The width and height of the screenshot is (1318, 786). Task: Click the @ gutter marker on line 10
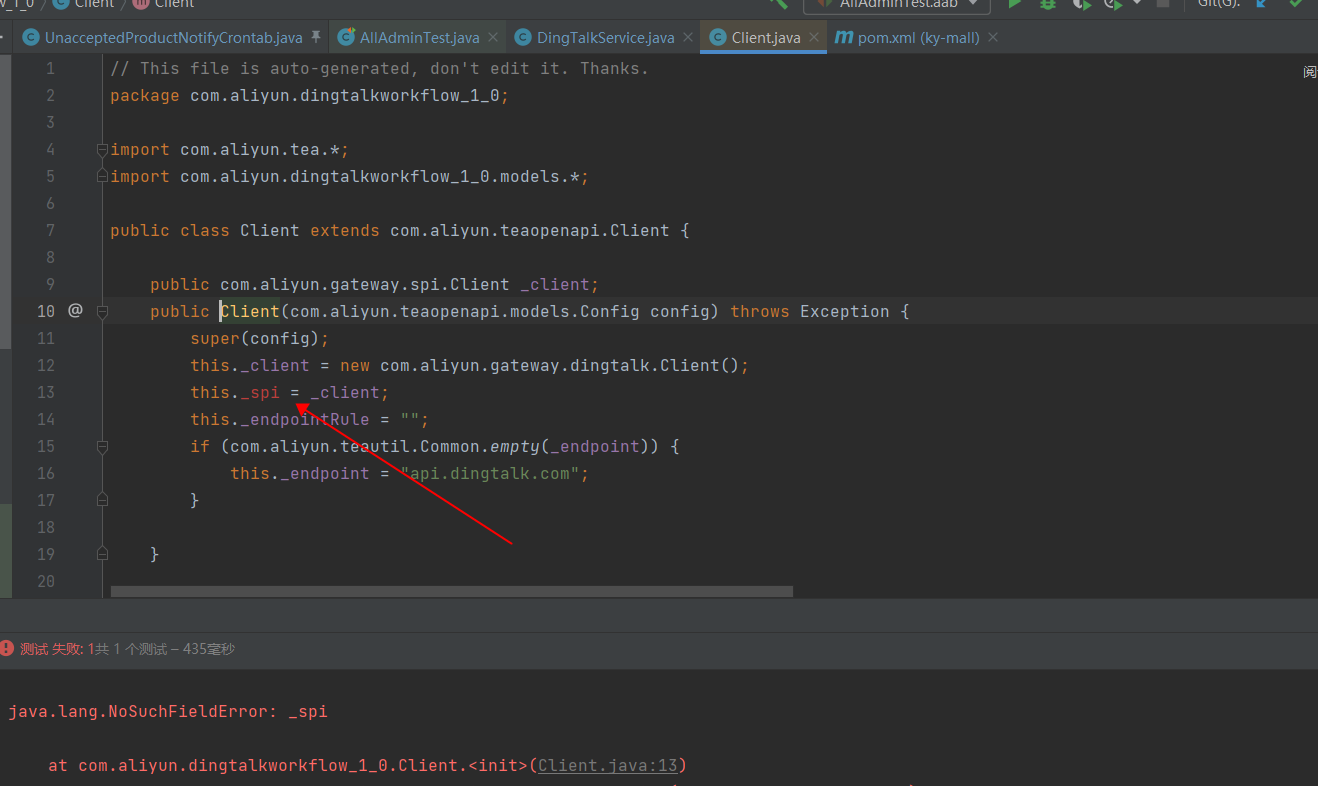click(75, 311)
